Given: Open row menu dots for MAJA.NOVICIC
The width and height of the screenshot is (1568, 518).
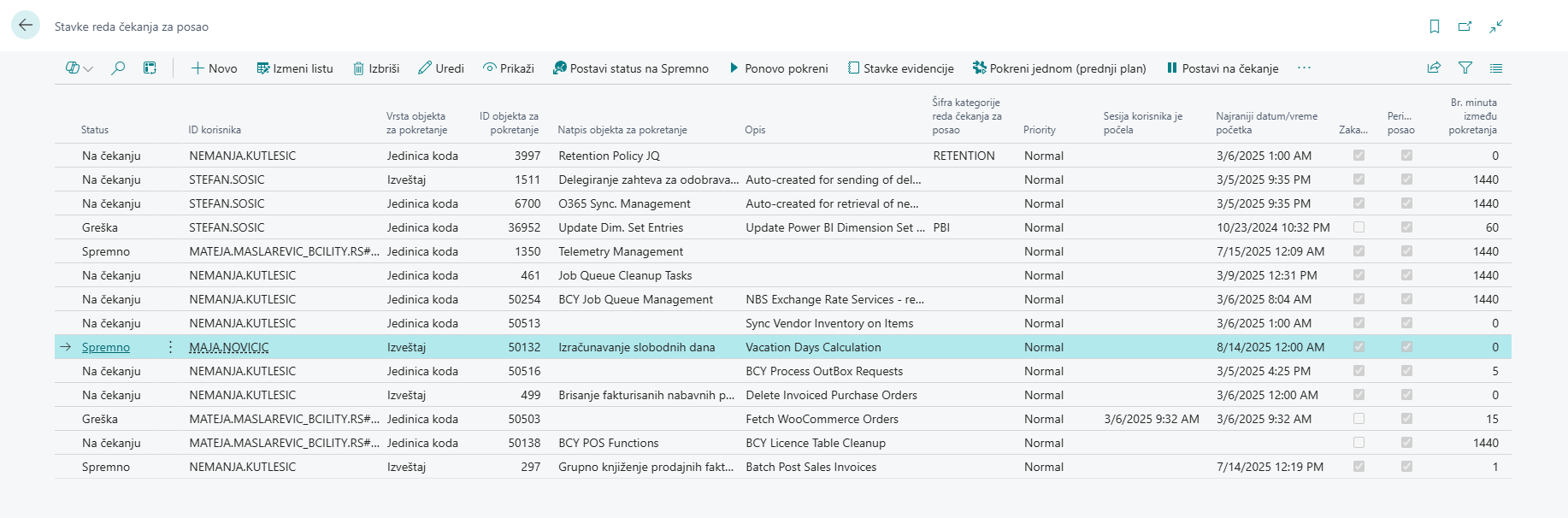Looking at the screenshot, I should tap(170, 347).
